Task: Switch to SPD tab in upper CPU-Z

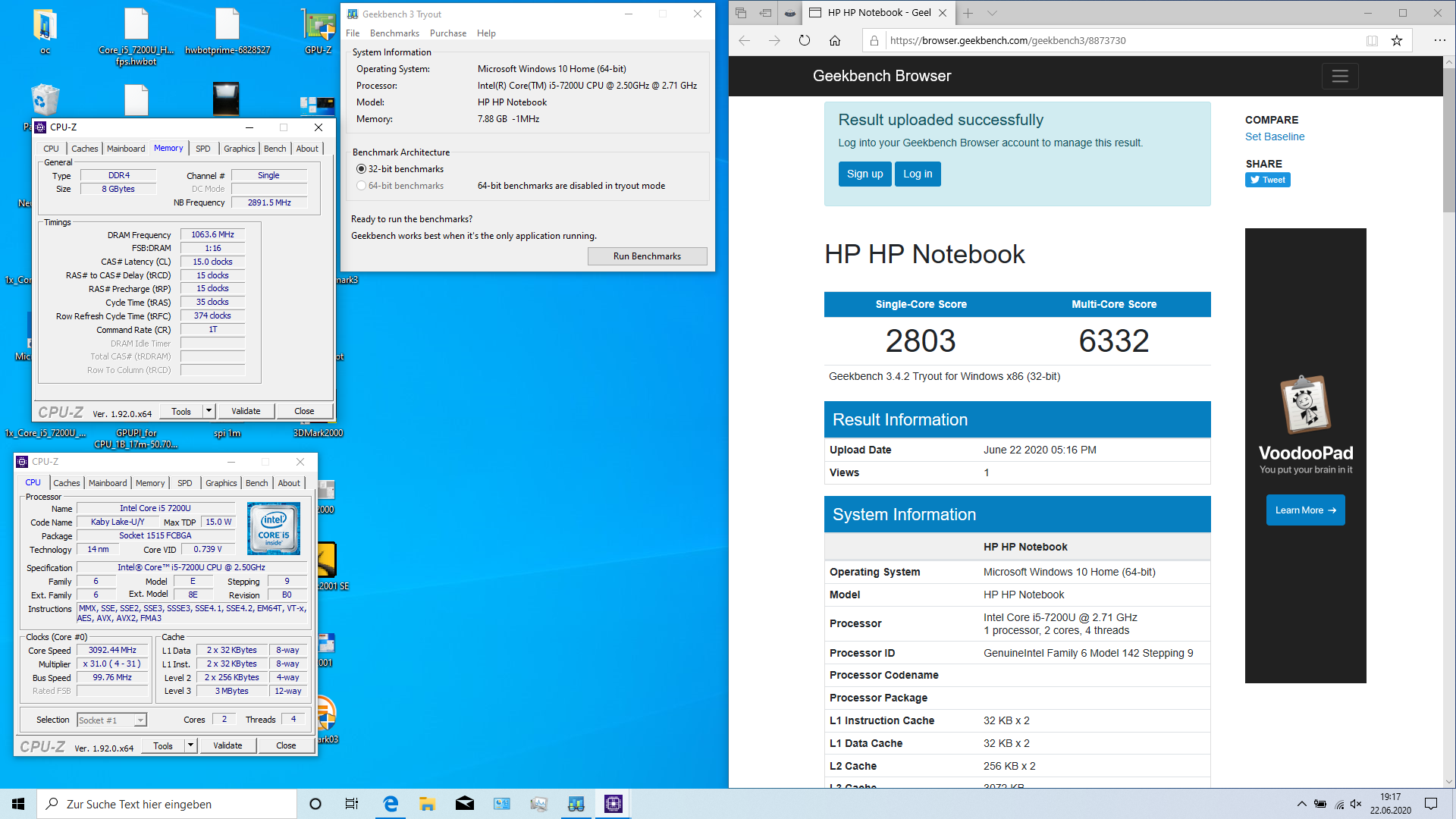Action: (203, 149)
